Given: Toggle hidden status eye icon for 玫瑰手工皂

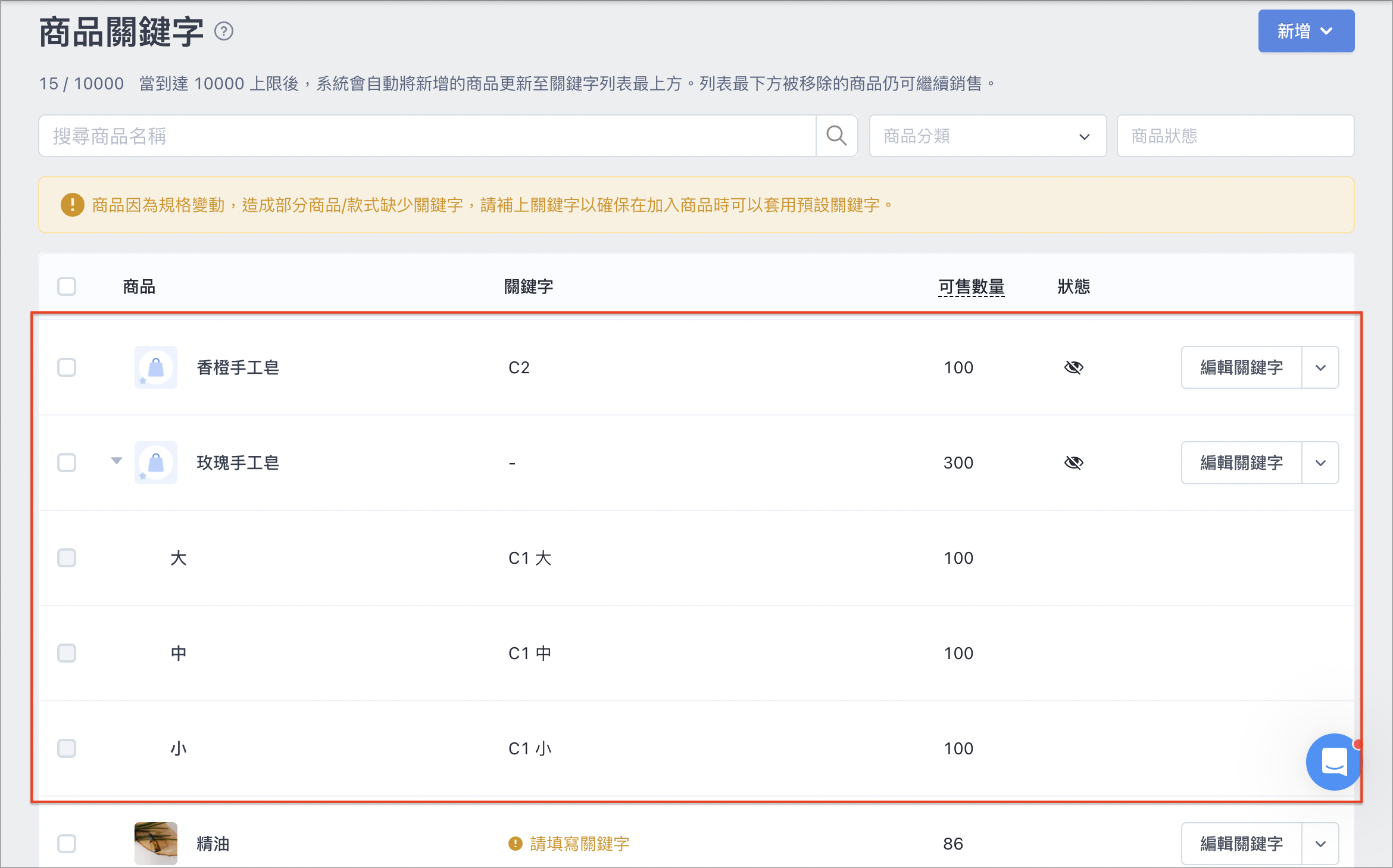Looking at the screenshot, I should coord(1074,463).
